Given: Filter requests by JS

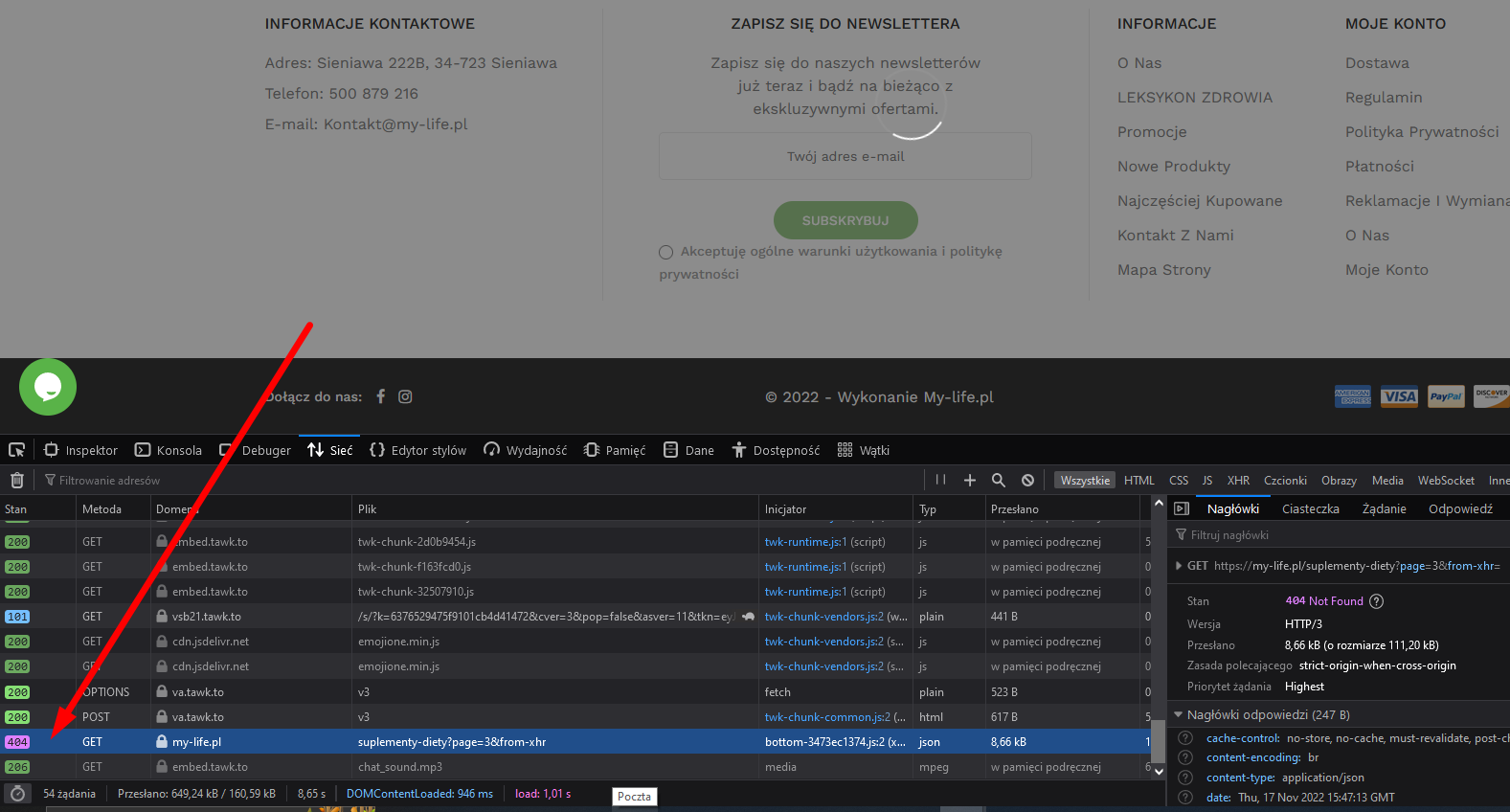Looking at the screenshot, I should tap(1207, 481).
